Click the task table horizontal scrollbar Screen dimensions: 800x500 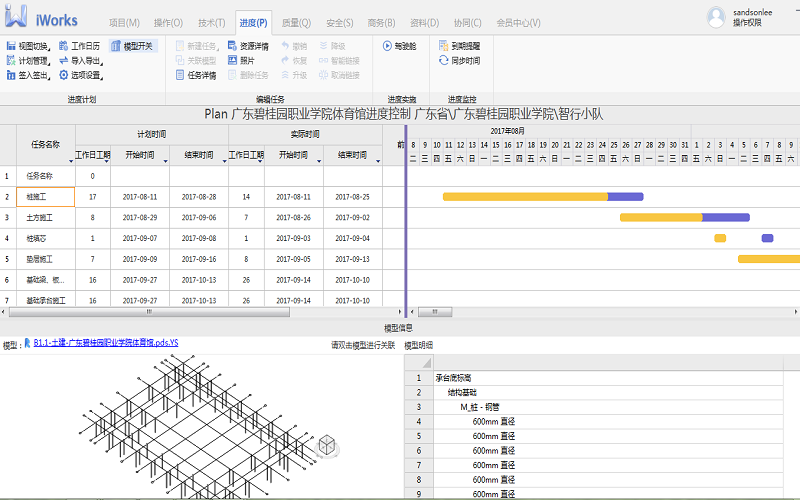tap(149, 312)
